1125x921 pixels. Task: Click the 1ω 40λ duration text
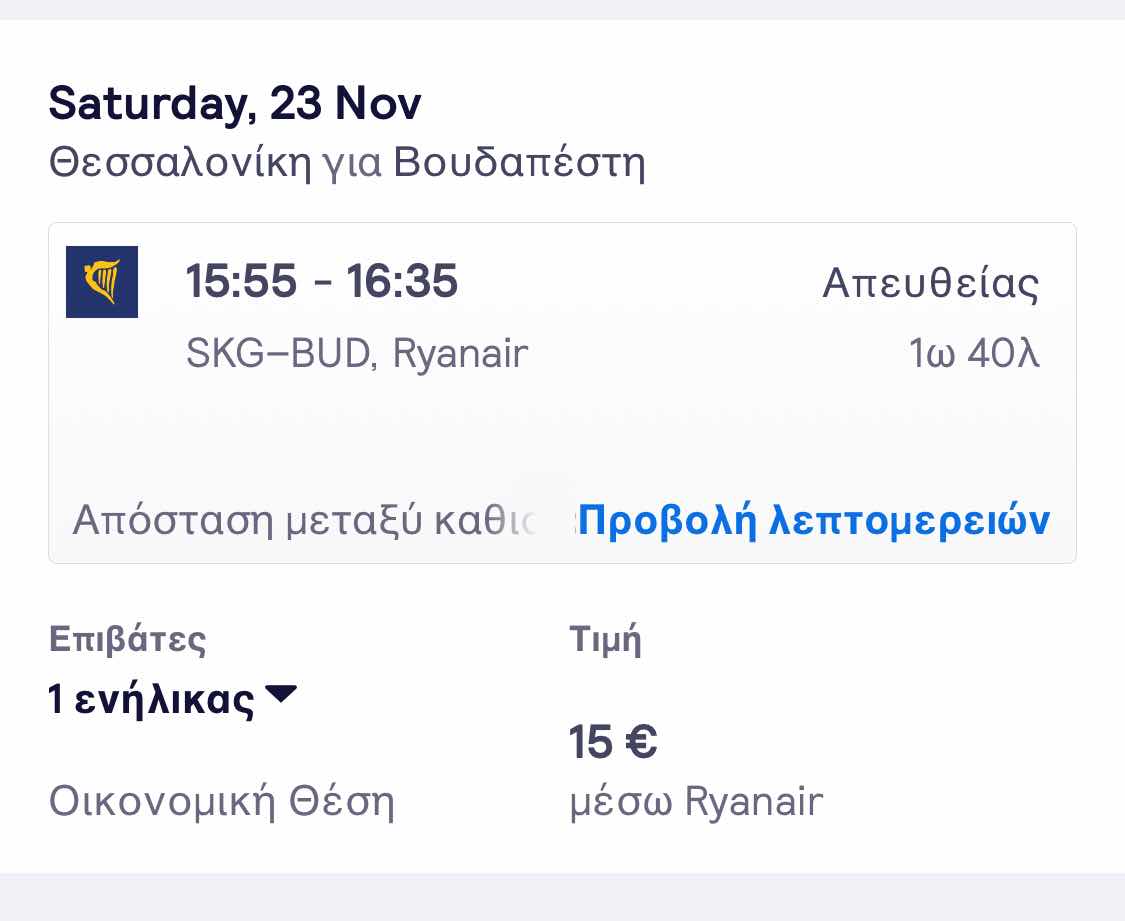pyautogui.click(x=974, y=355)
